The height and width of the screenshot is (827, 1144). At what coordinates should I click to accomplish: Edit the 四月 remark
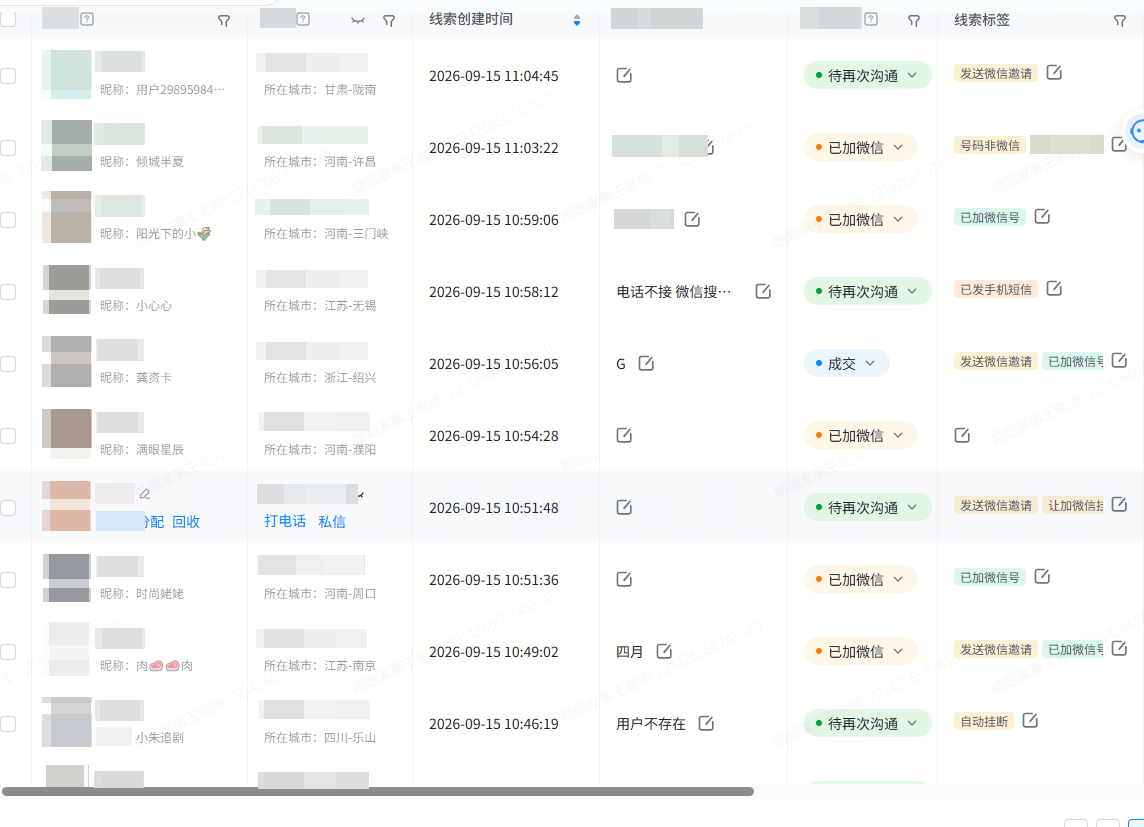(664, 651)
